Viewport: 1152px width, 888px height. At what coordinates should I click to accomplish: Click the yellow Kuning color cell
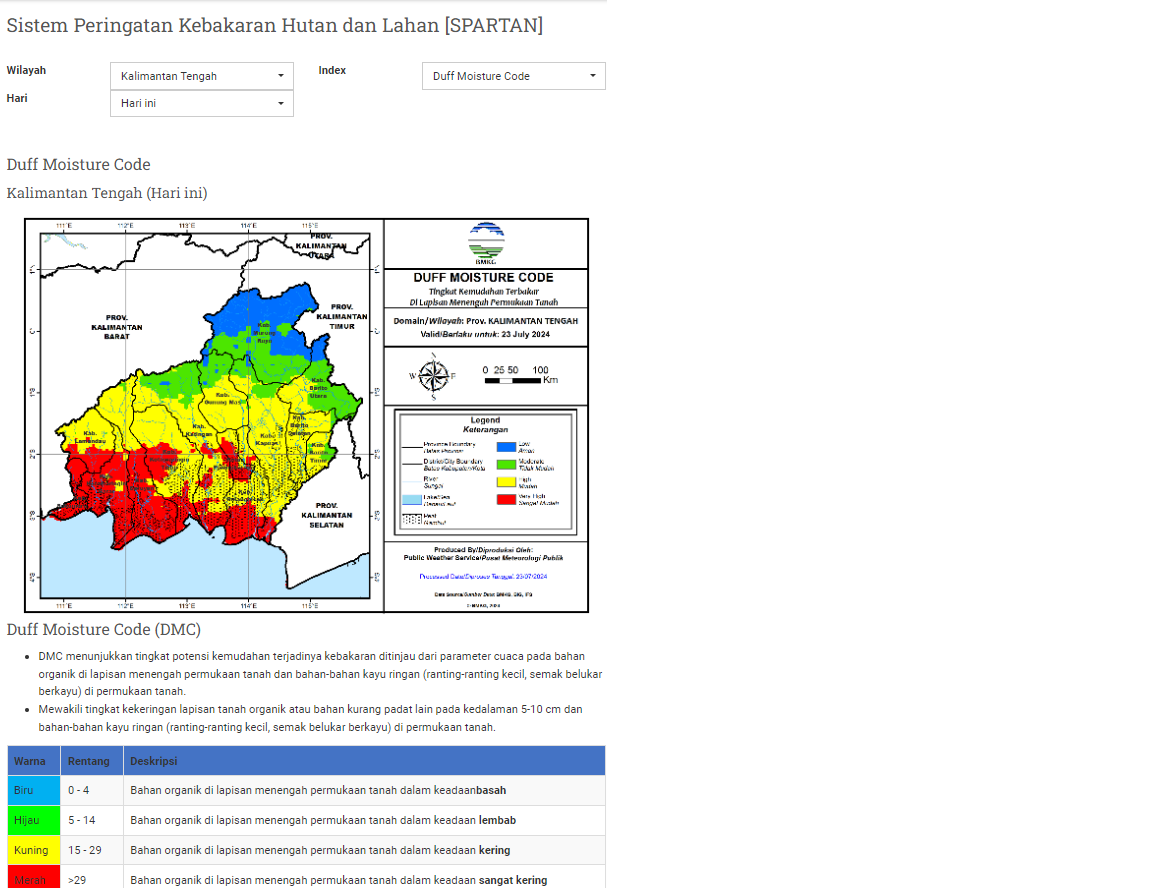pos(34,851)
